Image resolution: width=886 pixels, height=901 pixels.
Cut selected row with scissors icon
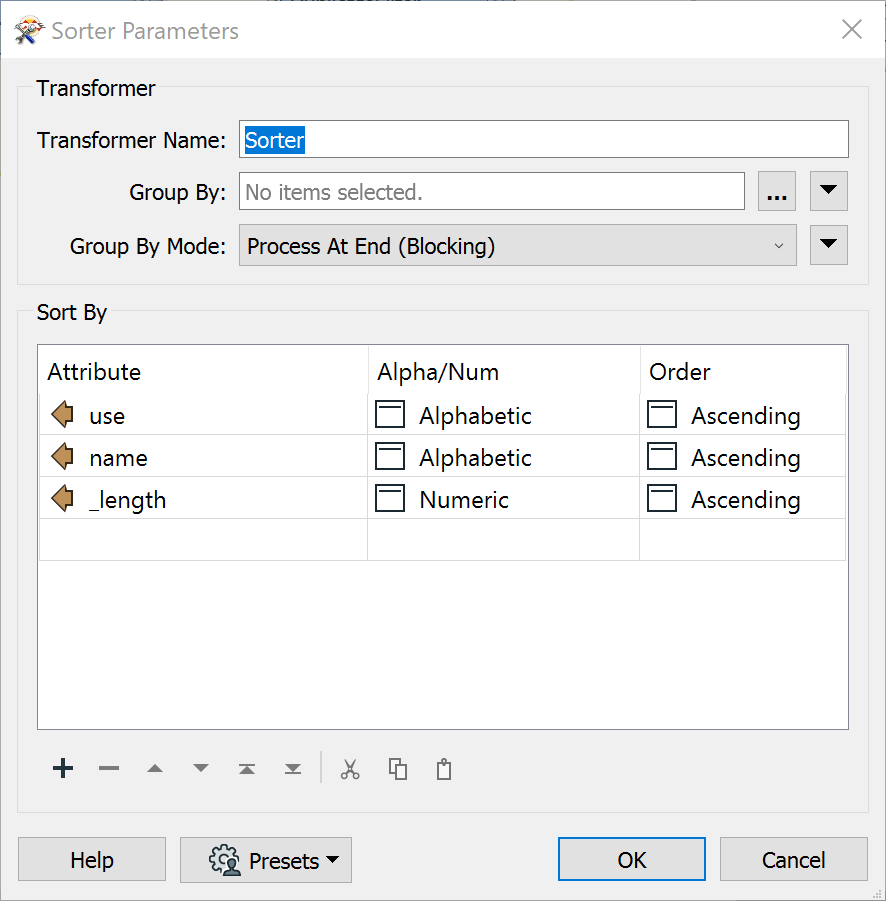click(349, 768)
